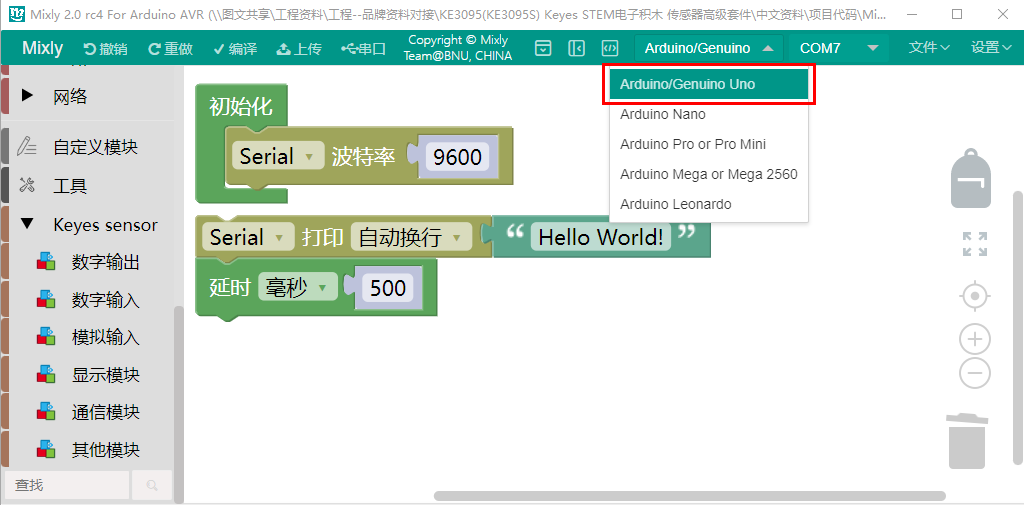Show the code view icon
Screen dimensions: 1024x505
pos(609,48)
